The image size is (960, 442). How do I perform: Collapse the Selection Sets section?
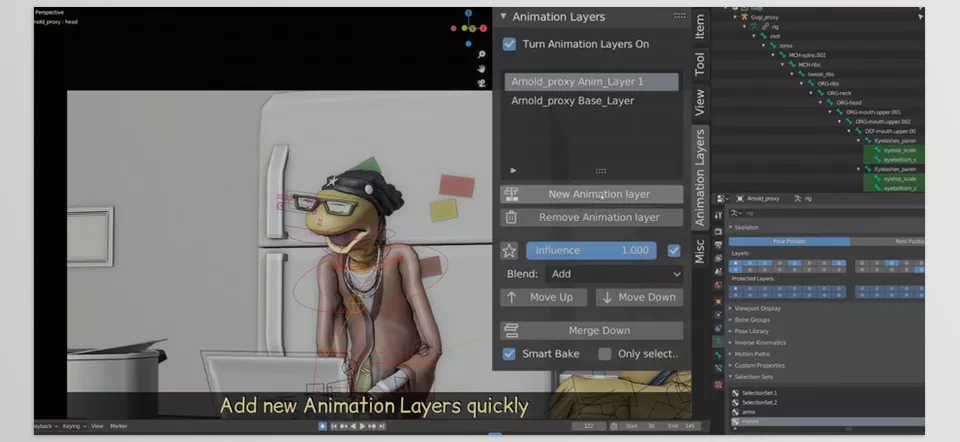coord(753,377)
